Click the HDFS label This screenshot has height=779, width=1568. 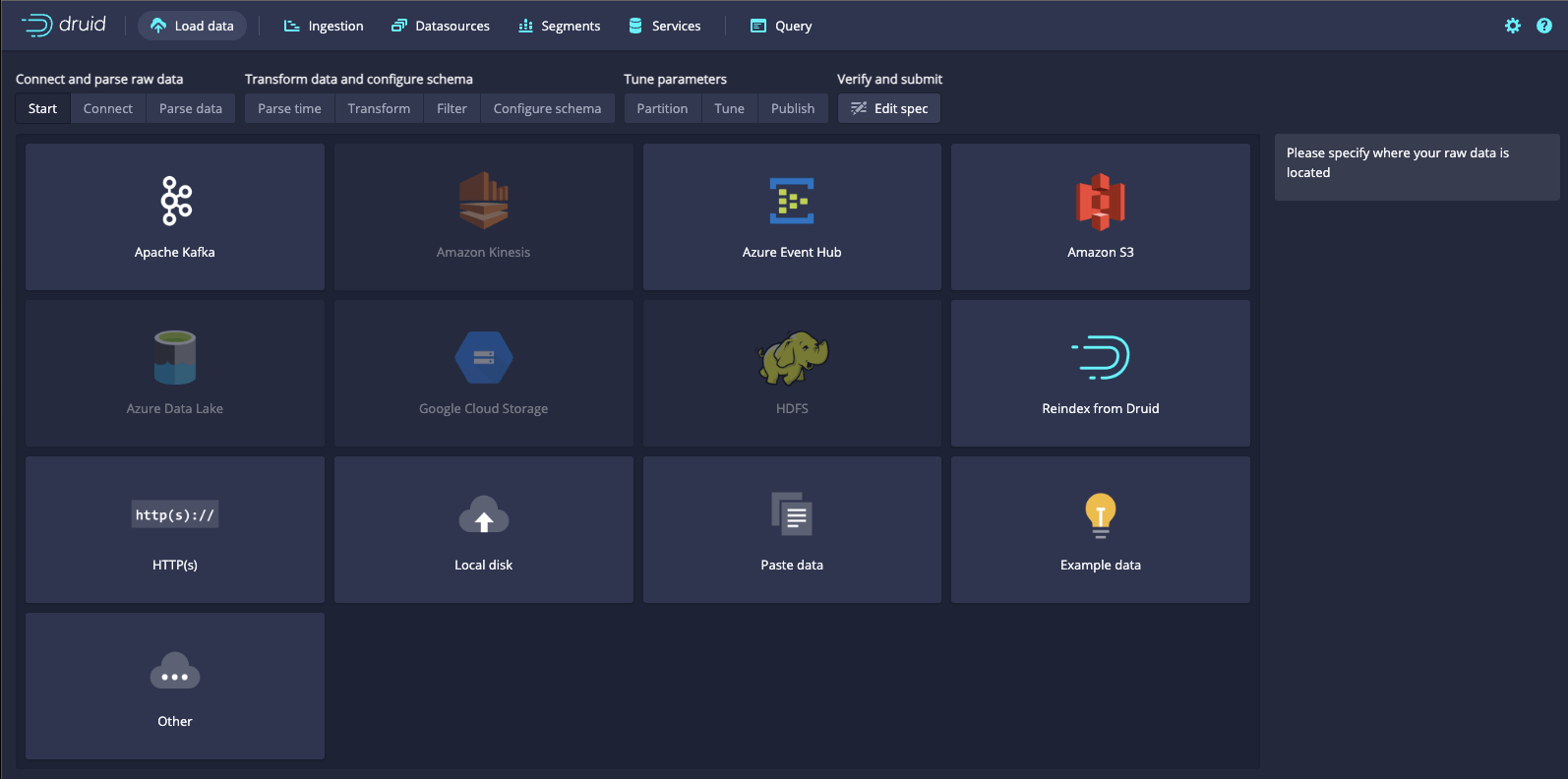click(792, 408)
